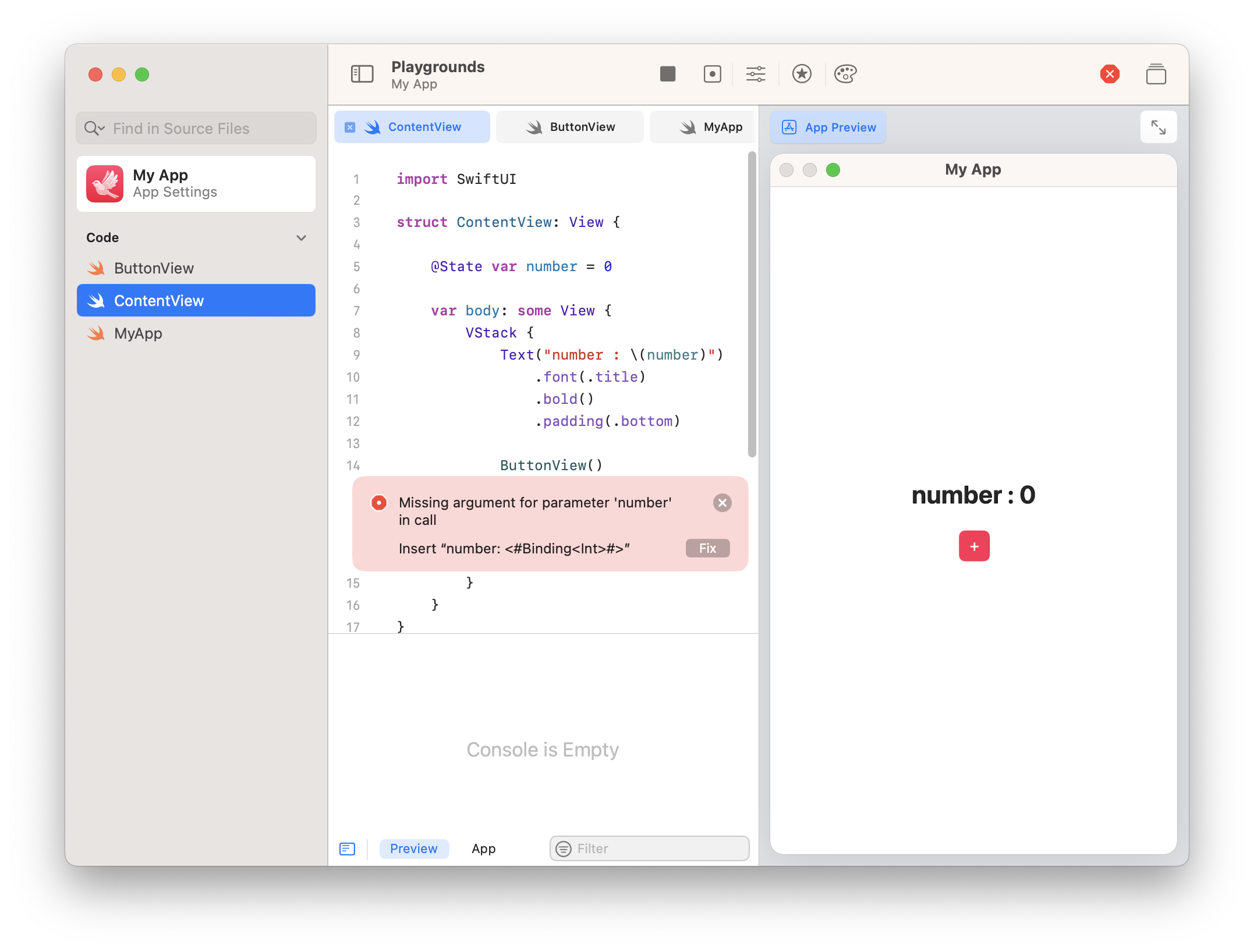
Task: Click Fix to insert number binding
Action: [x=707, y=548]
